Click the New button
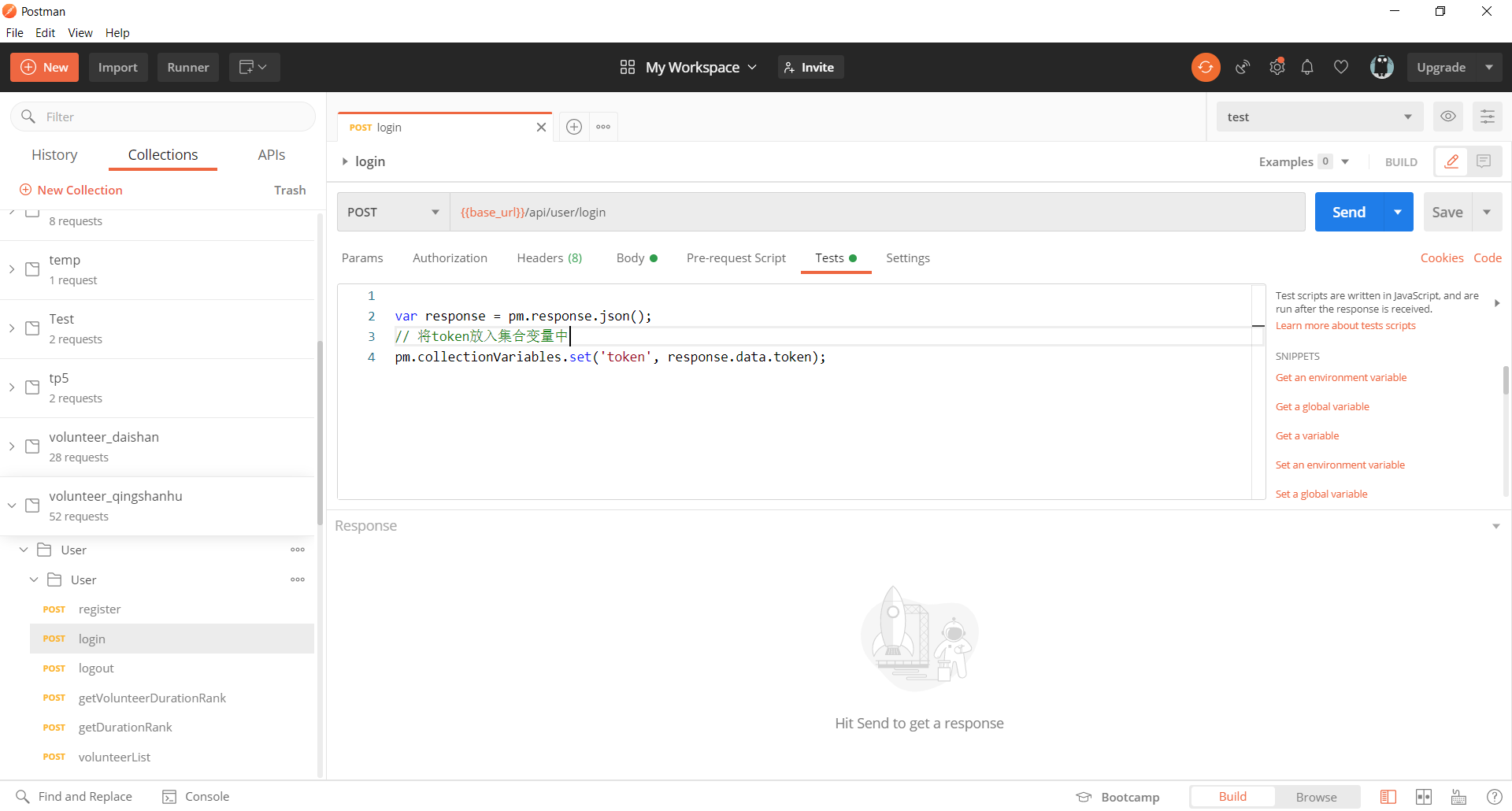 pos(44,67)
